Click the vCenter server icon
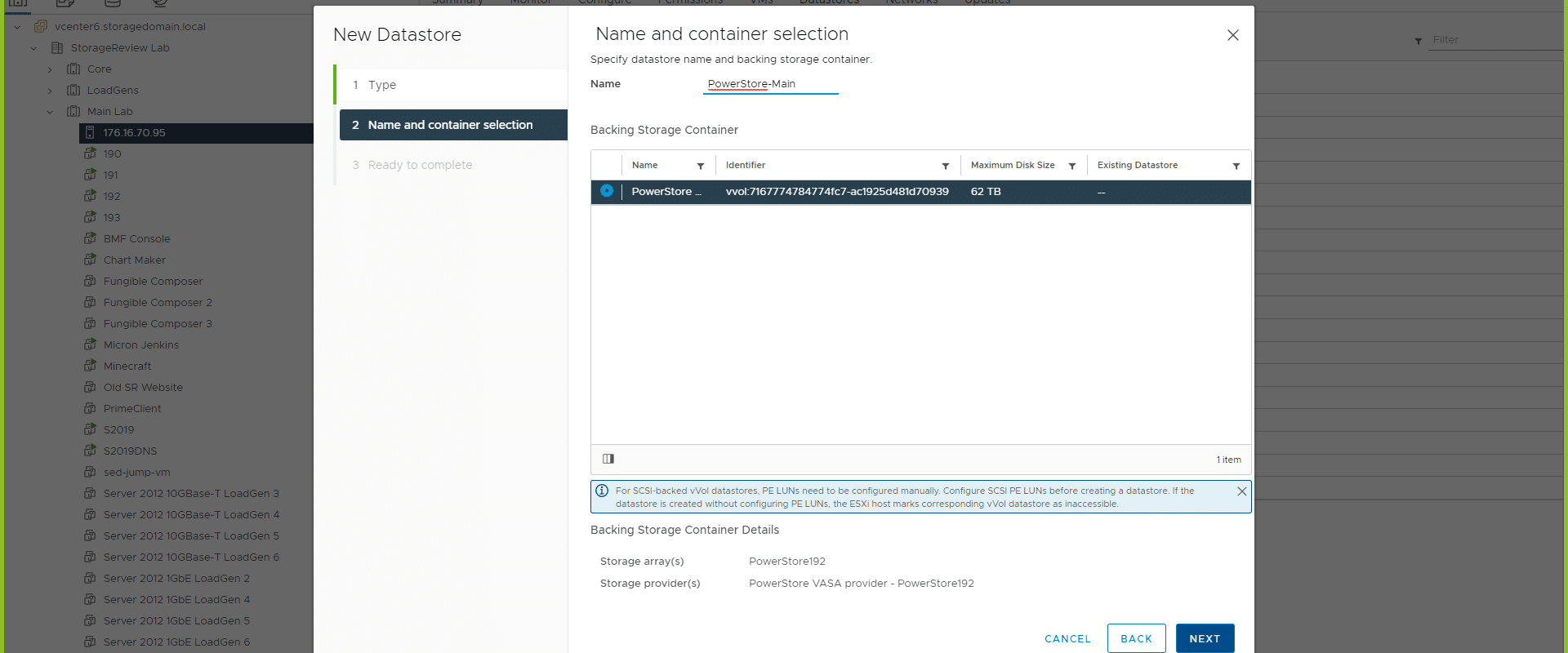 click(x=40, y=26)
